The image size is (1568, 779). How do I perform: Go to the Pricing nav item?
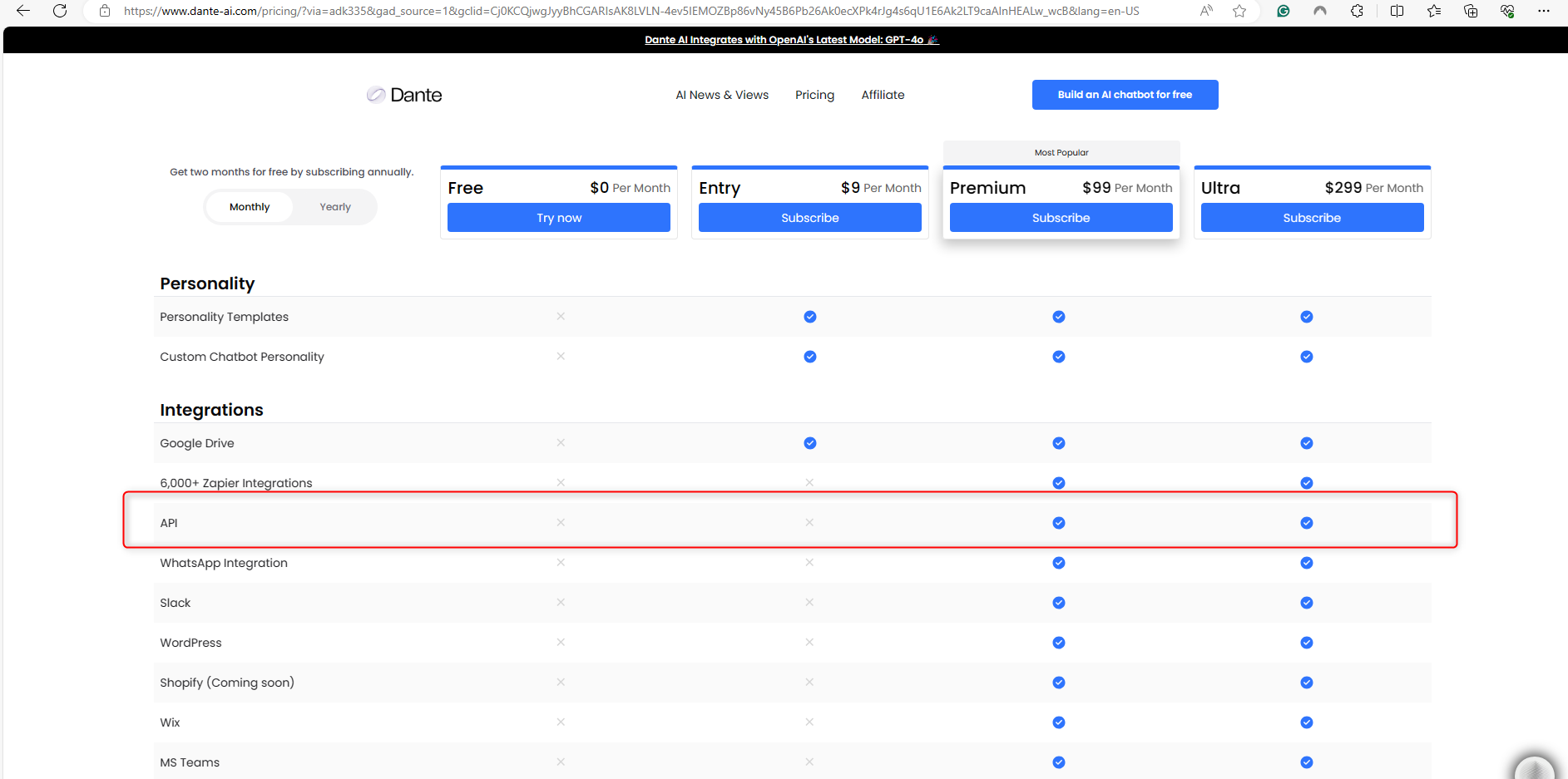click(x=814, y=95)
